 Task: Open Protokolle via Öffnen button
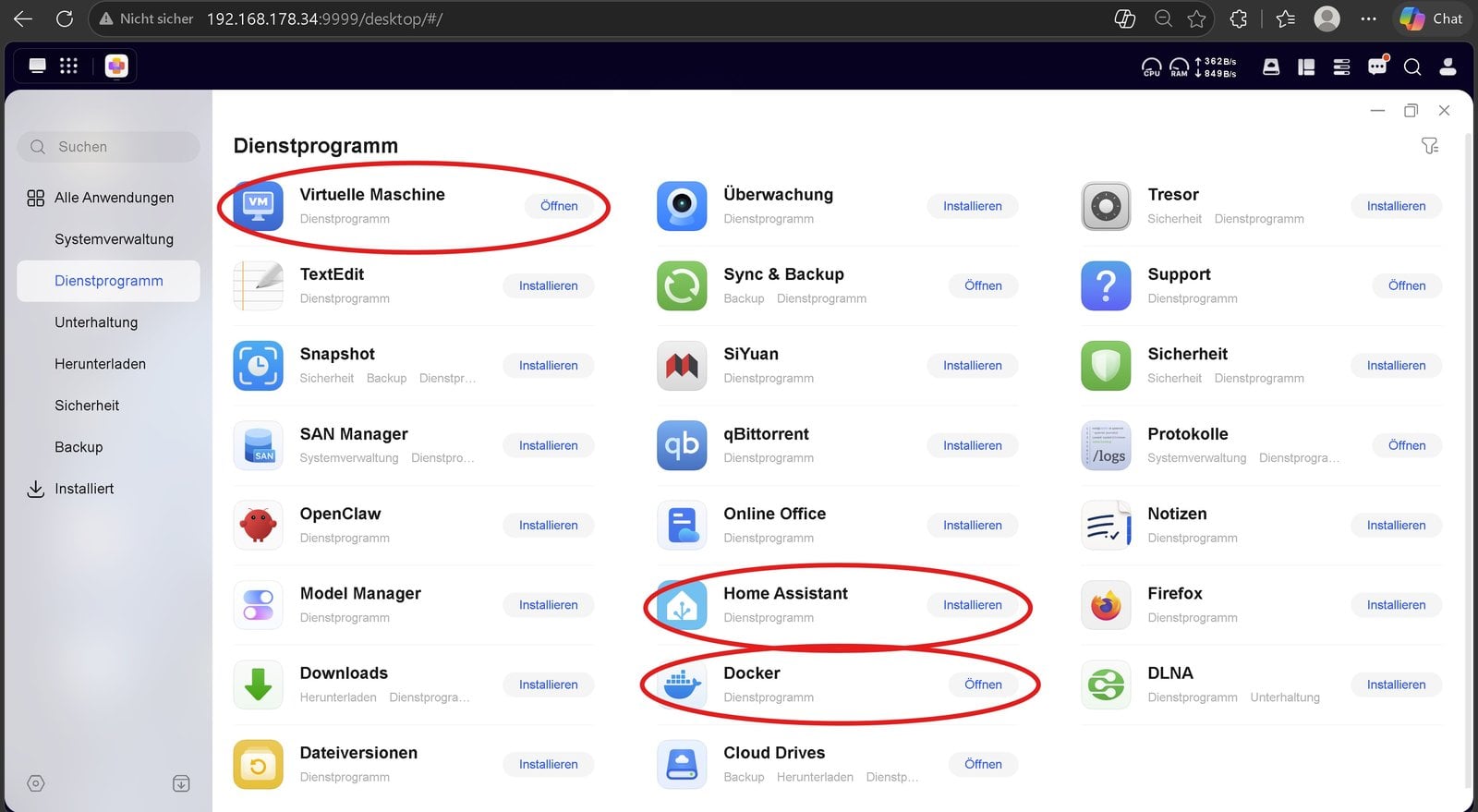tap(1407, 445)
